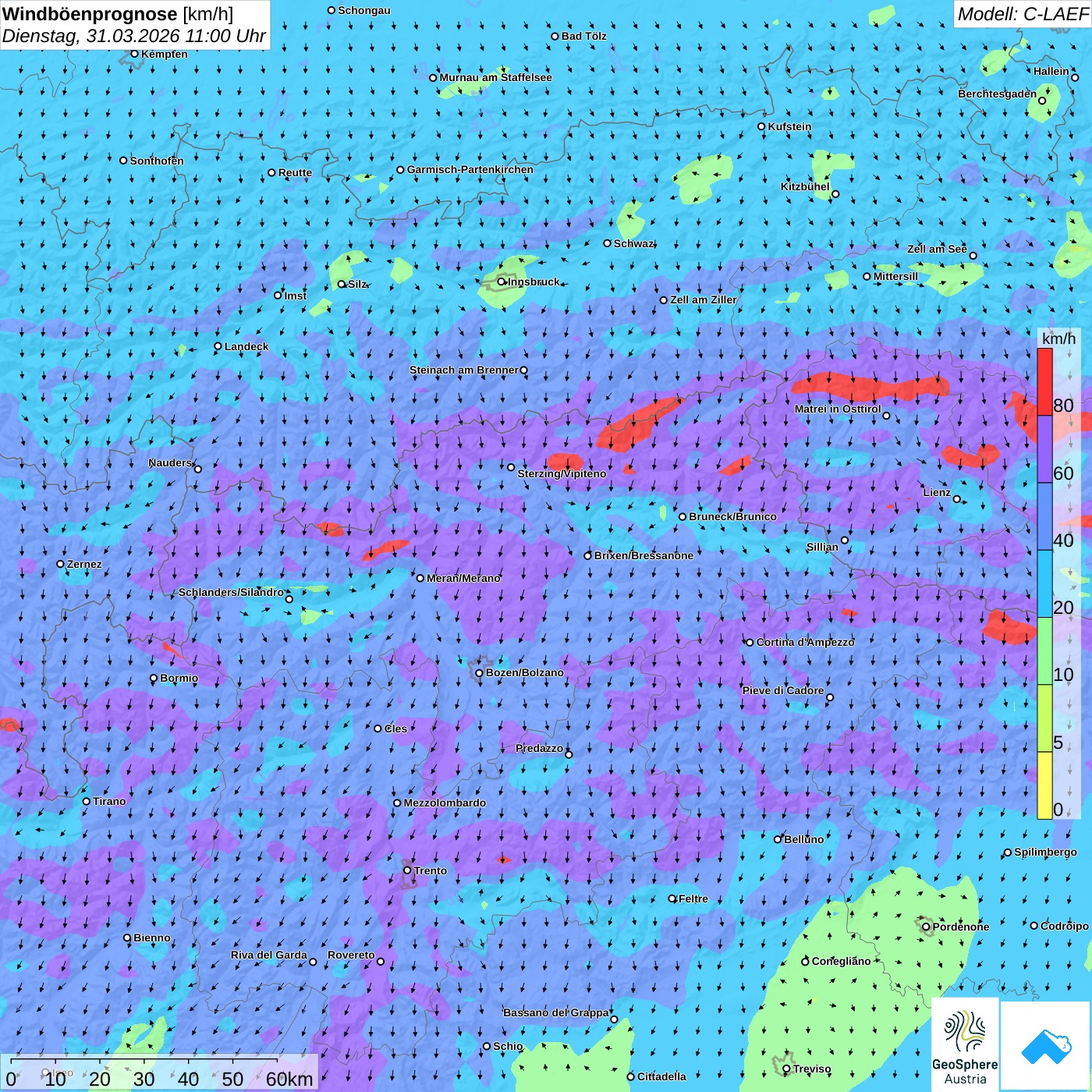Click the Murnau am Staffelsee label
The width and height of the screenshot is (1092, 1092).
496,77
